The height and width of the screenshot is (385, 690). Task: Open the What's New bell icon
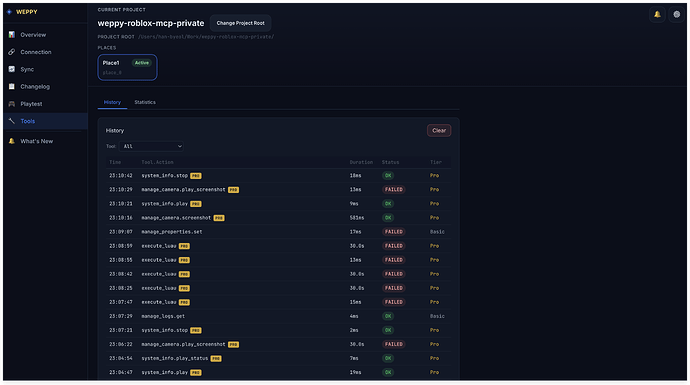(12, 141)
